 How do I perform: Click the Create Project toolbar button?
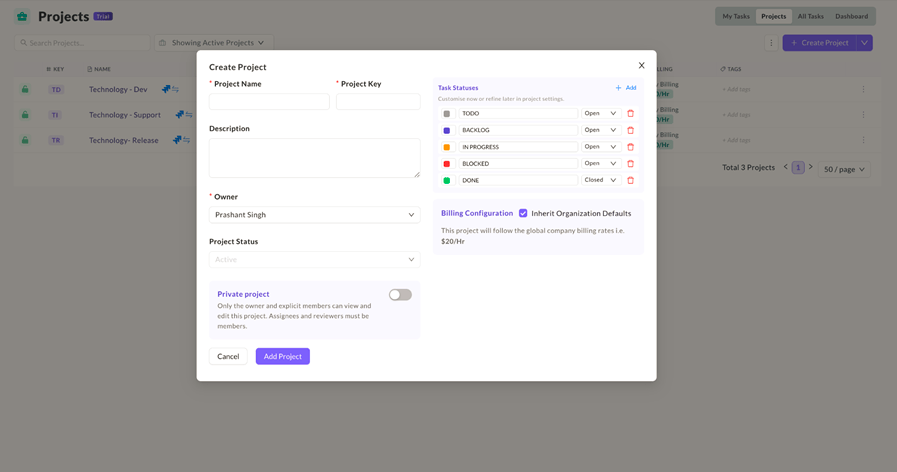click(x=819, y=43)
